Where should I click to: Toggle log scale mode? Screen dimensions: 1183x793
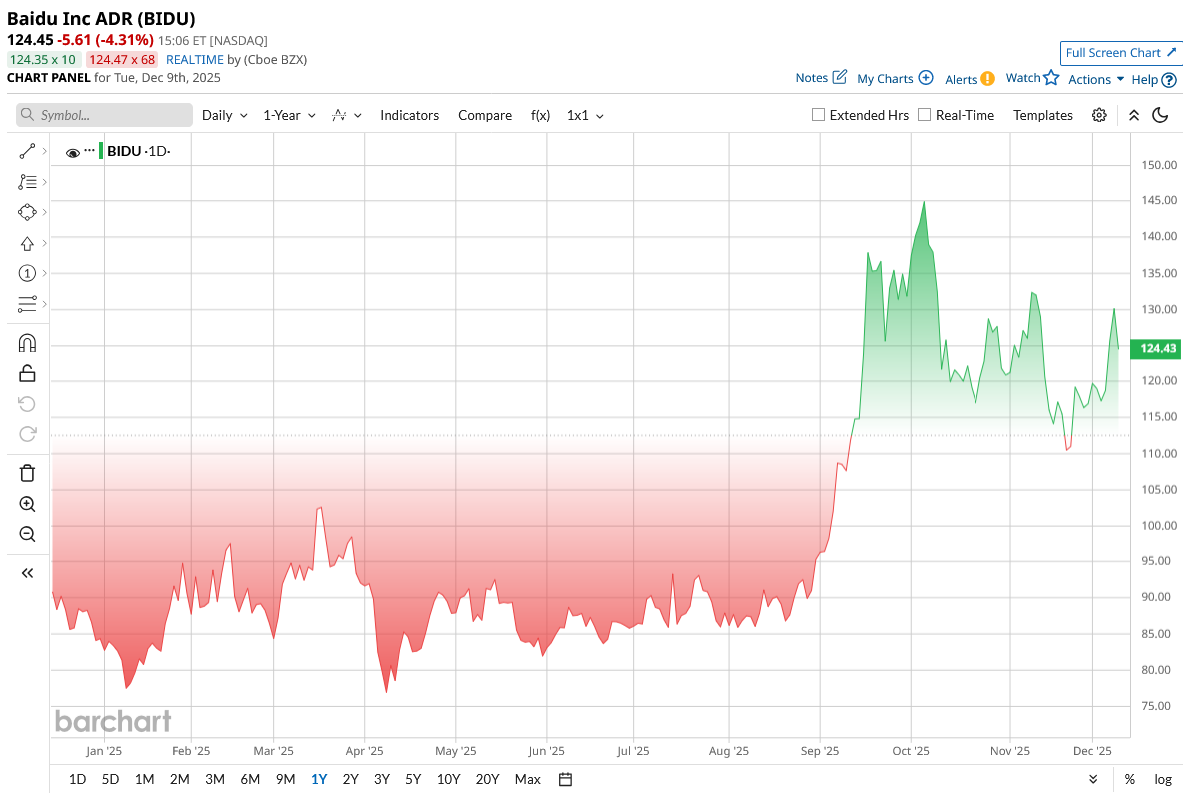pyautogui.click(x=1163, y=779)
